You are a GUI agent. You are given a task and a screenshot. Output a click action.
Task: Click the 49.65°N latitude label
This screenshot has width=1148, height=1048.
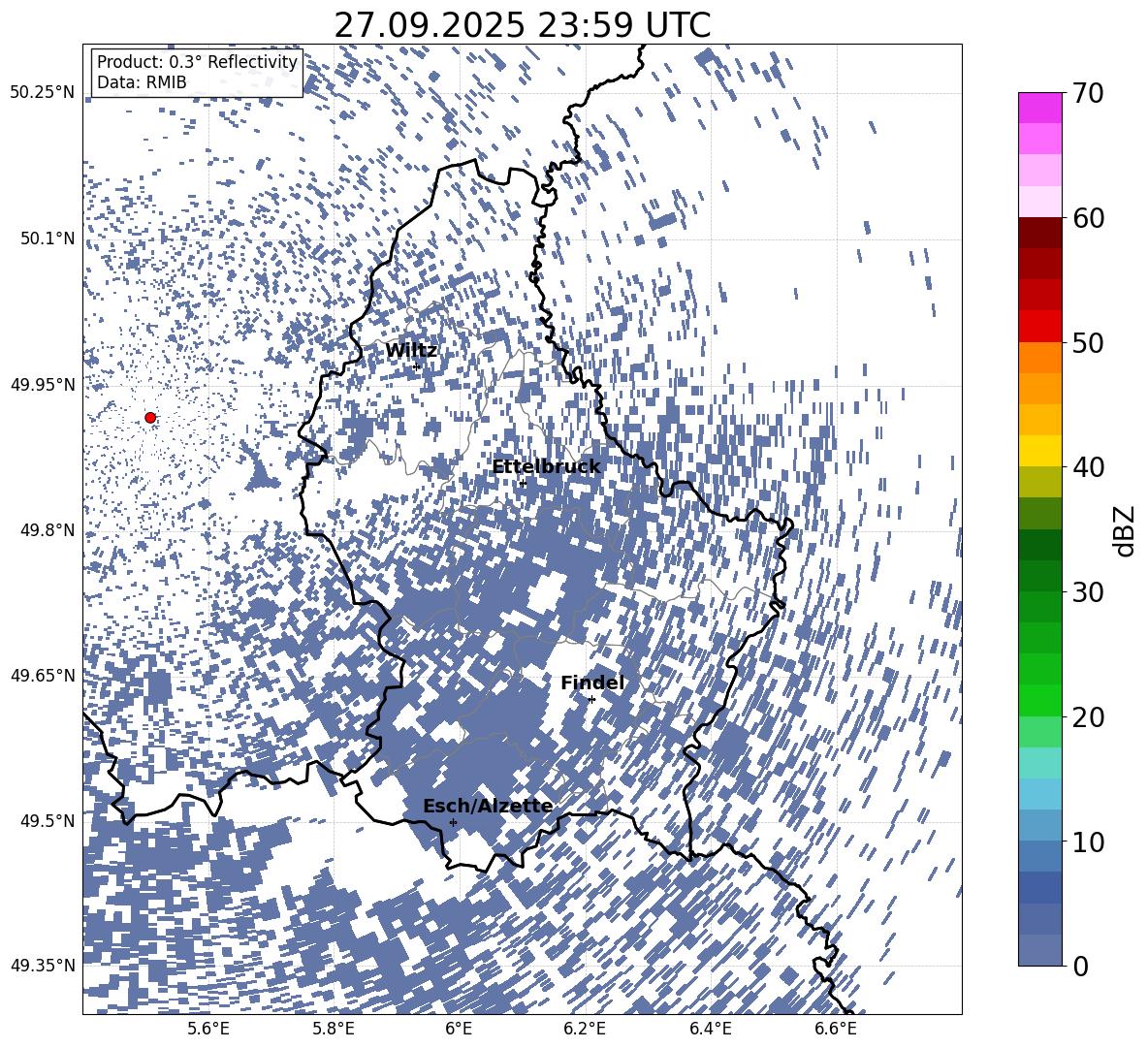[x=43, y=675]
